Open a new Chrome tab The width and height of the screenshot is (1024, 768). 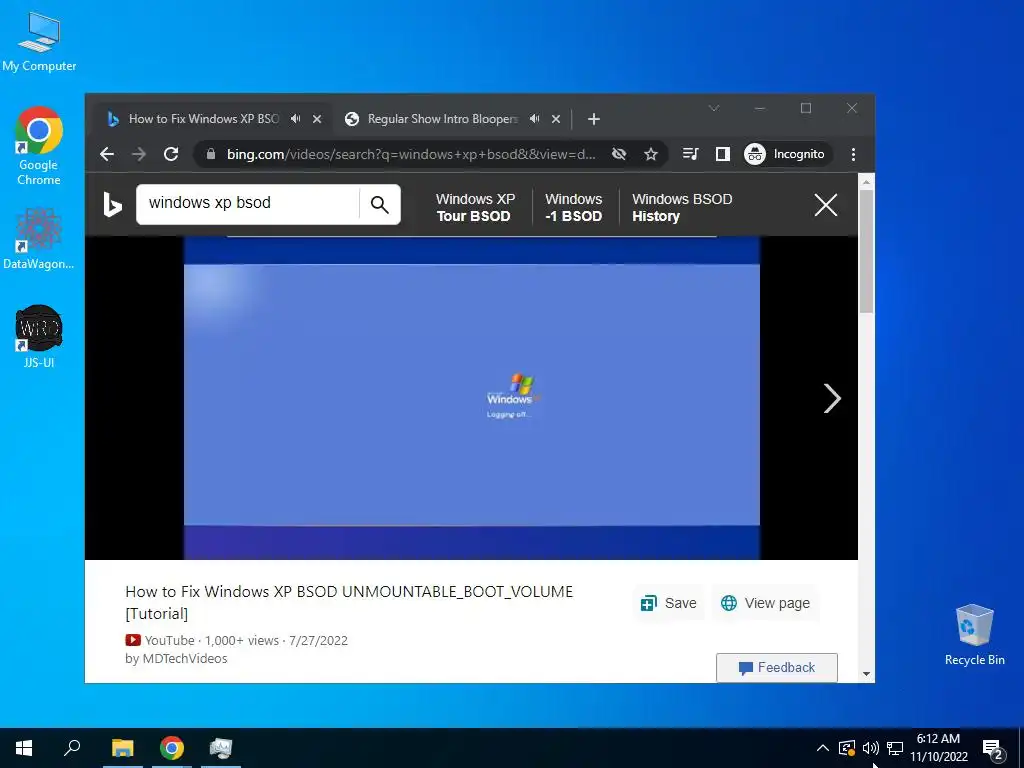[594, 119]
